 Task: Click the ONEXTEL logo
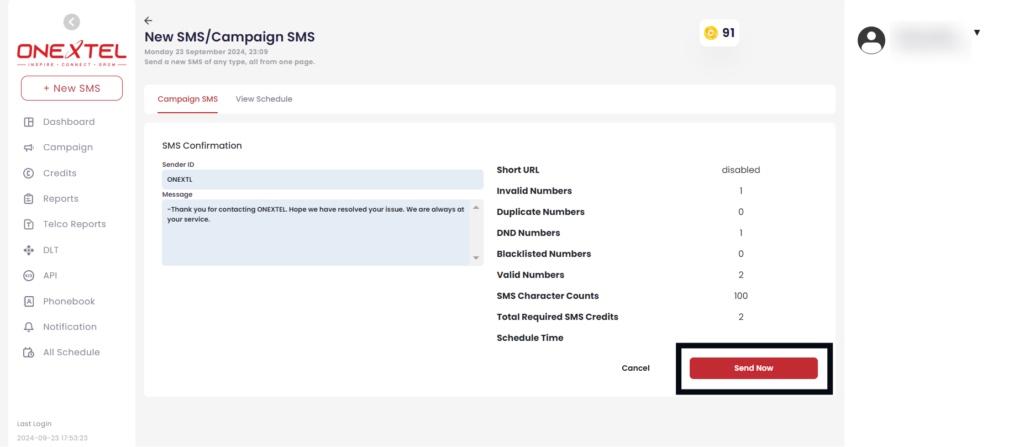point(71,54)
